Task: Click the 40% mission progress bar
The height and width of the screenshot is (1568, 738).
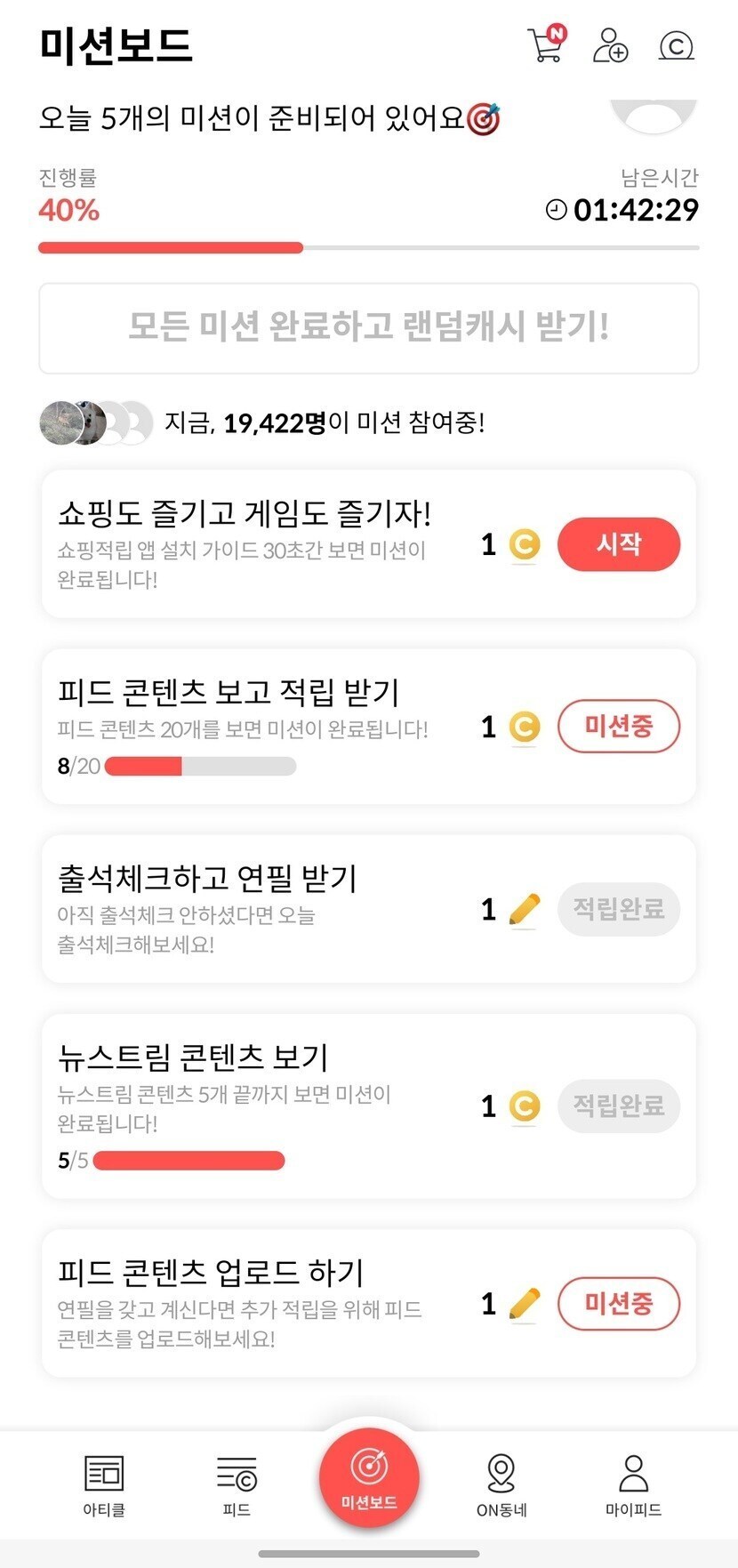Action: [x=368, y=247]
